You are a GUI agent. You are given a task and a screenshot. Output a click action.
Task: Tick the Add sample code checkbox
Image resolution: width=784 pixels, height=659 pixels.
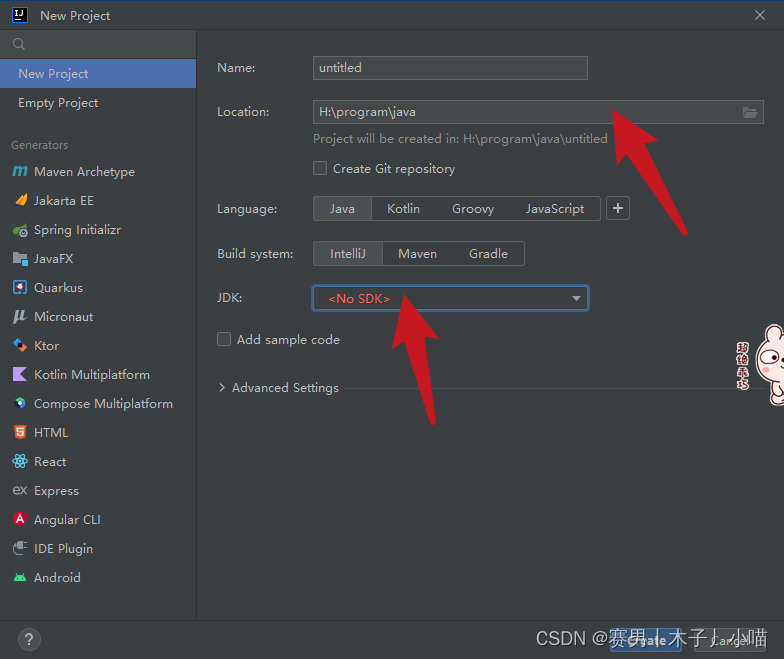pyautogui.click(x=224, y=340)
